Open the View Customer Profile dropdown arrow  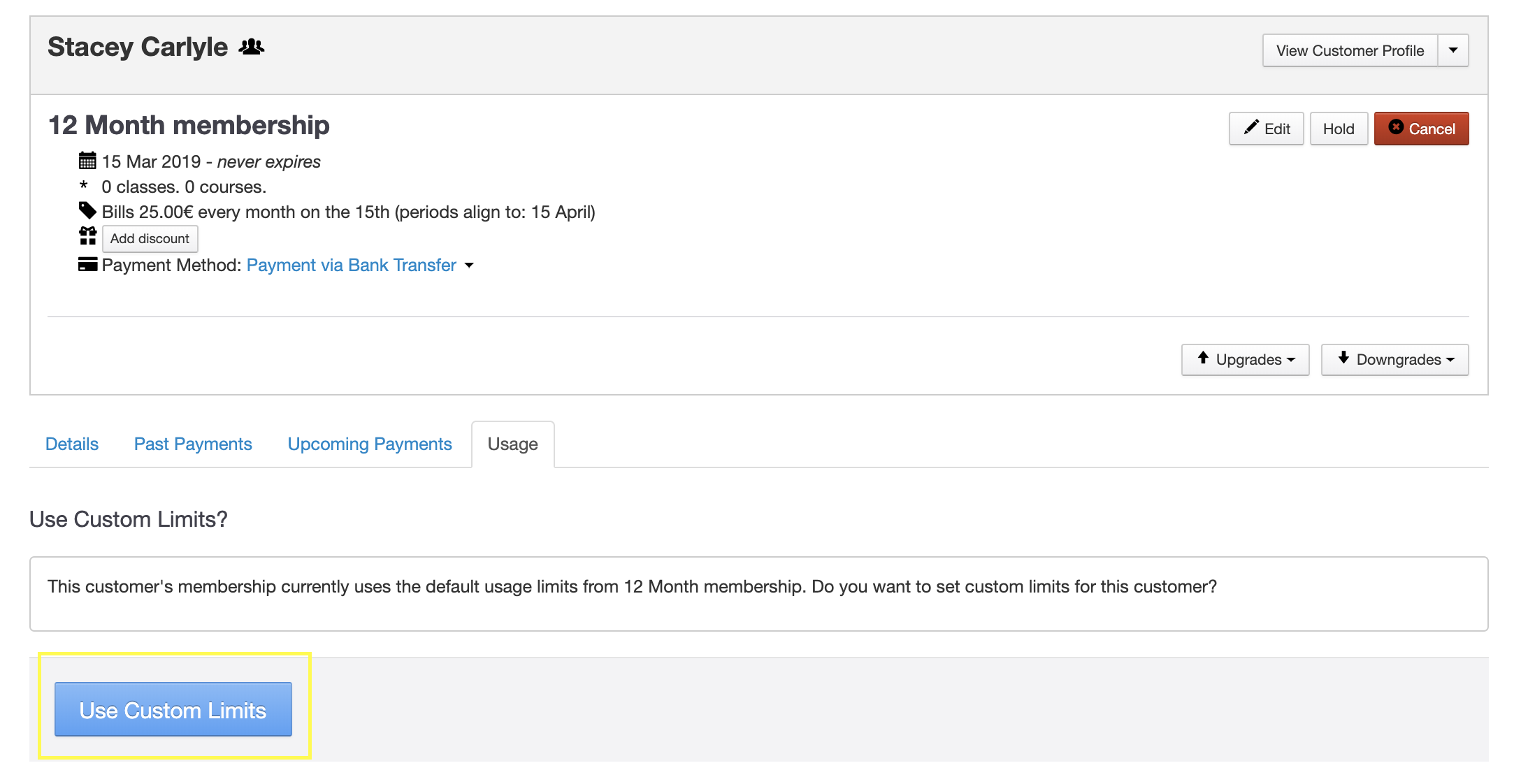point(1453,50)
